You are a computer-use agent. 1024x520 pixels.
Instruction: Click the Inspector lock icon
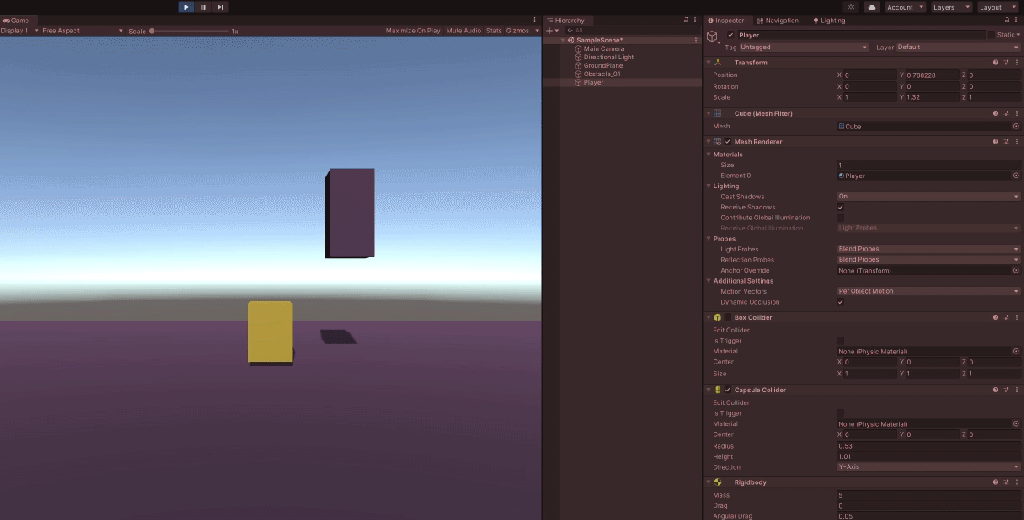1007,20
